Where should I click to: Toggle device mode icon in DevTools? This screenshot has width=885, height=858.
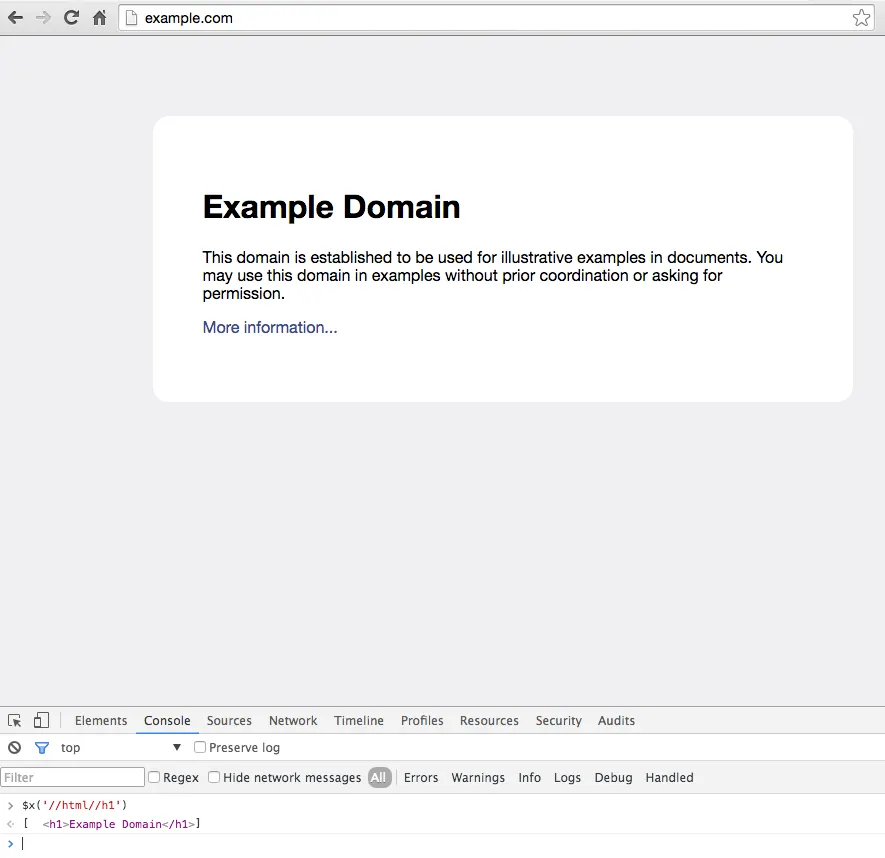pyautogui.click(x=41, y=720)
